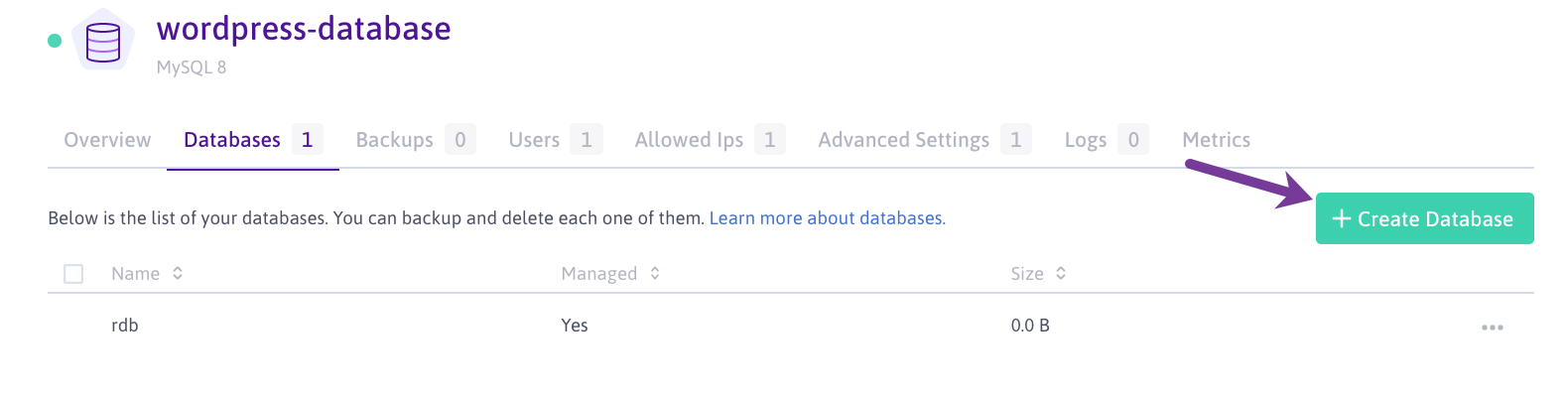The width and height of the screenshot is (1568, 401).
Task: View the Logs tab
Action: [1085, 140]
